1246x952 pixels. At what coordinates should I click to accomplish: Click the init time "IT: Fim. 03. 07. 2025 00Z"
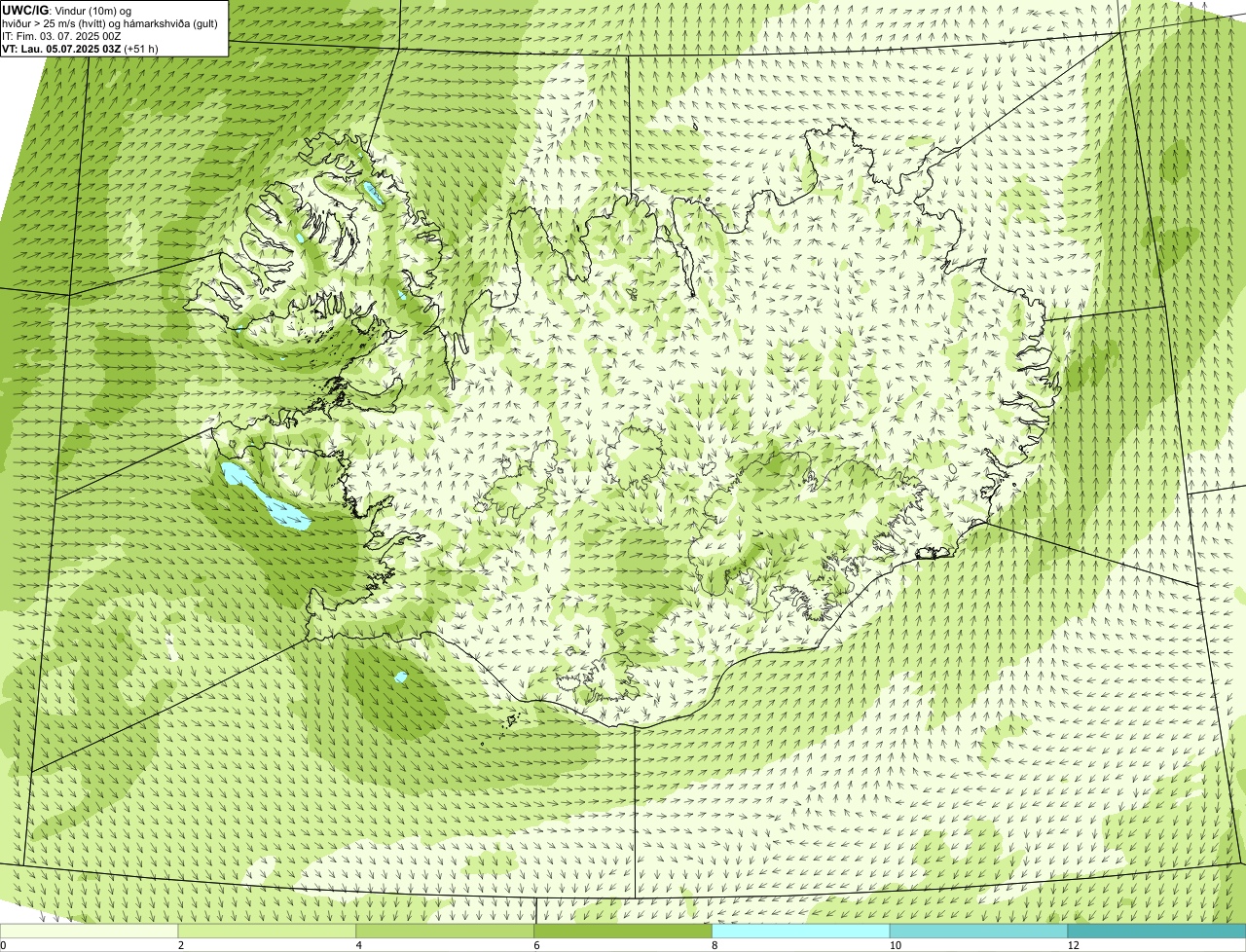(x=62, y=36)
